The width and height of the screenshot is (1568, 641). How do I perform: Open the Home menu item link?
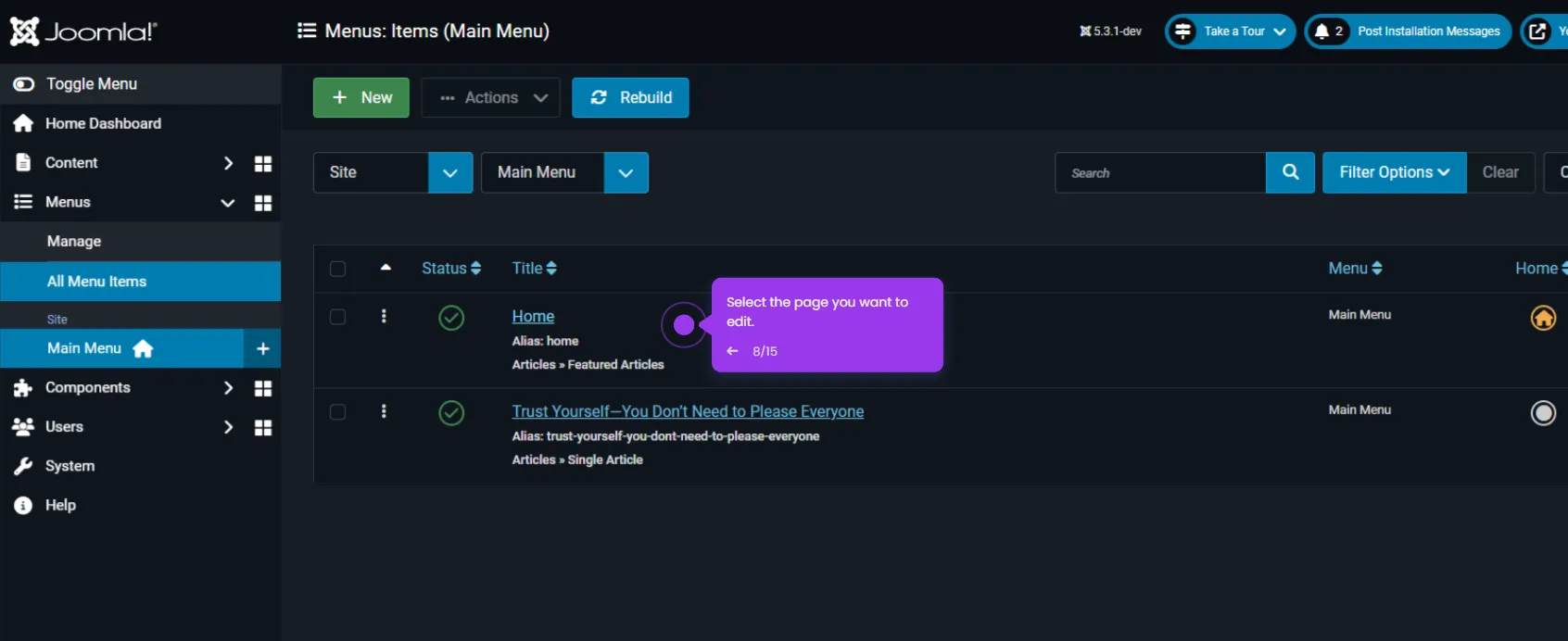click(534, 316)
